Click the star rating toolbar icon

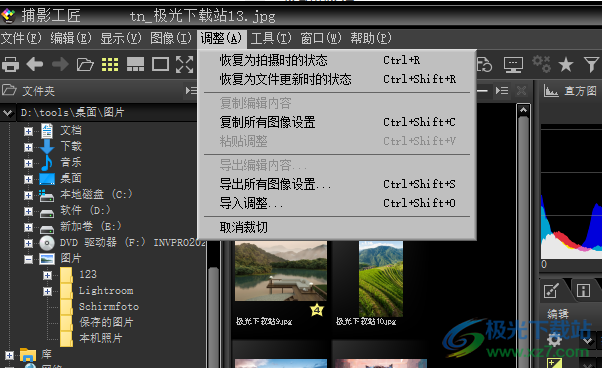(566, 64)
